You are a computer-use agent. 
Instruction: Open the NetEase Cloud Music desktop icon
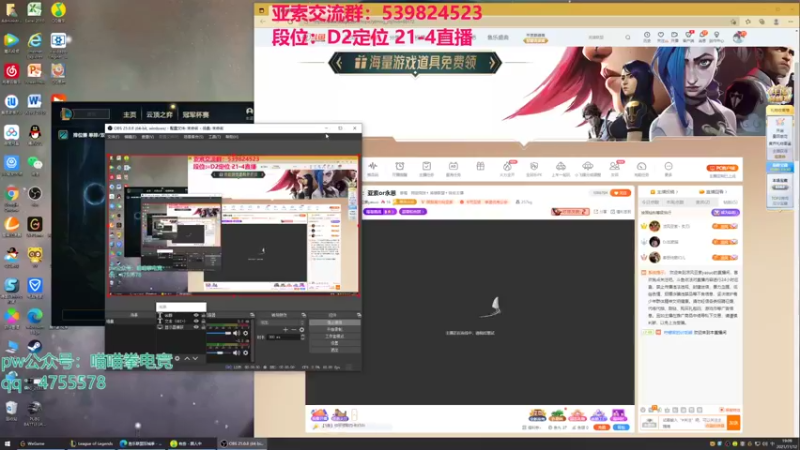tap(11, 71)
